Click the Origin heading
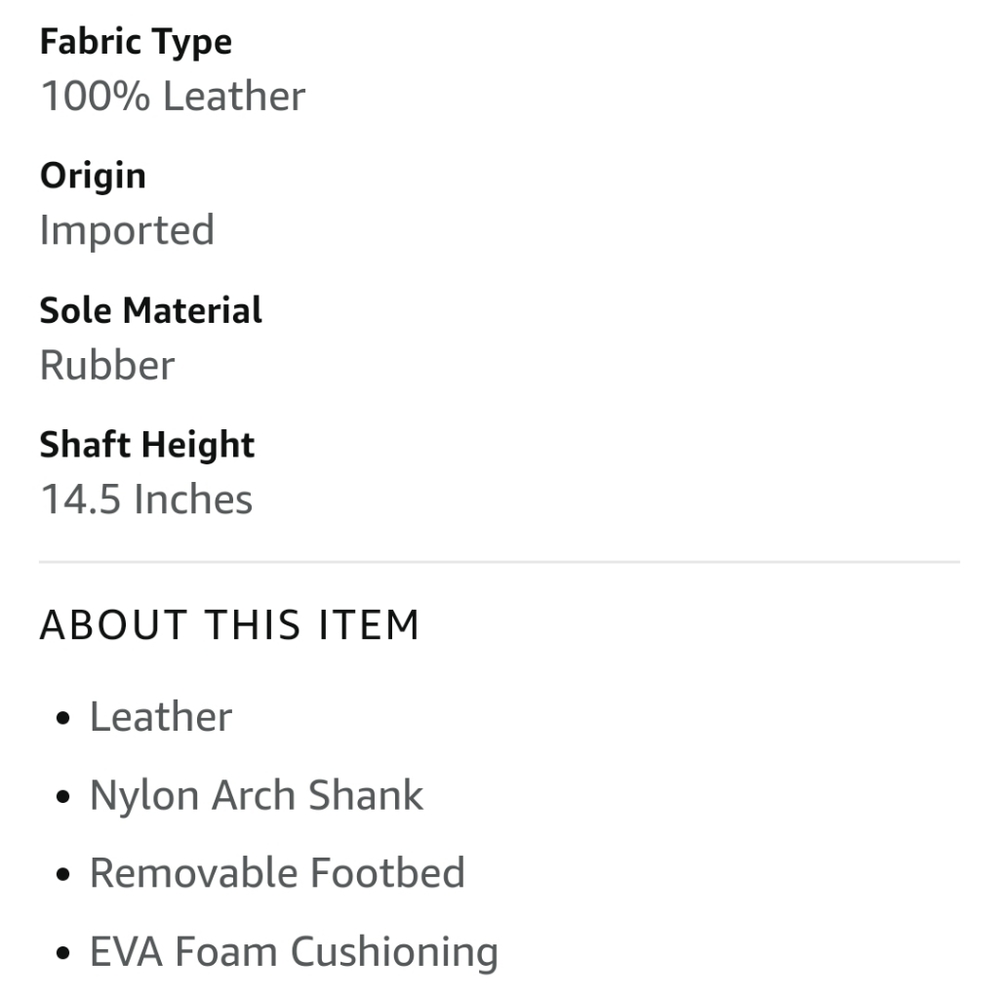This screenshot has width=999, height=1000. click(93, 177)
